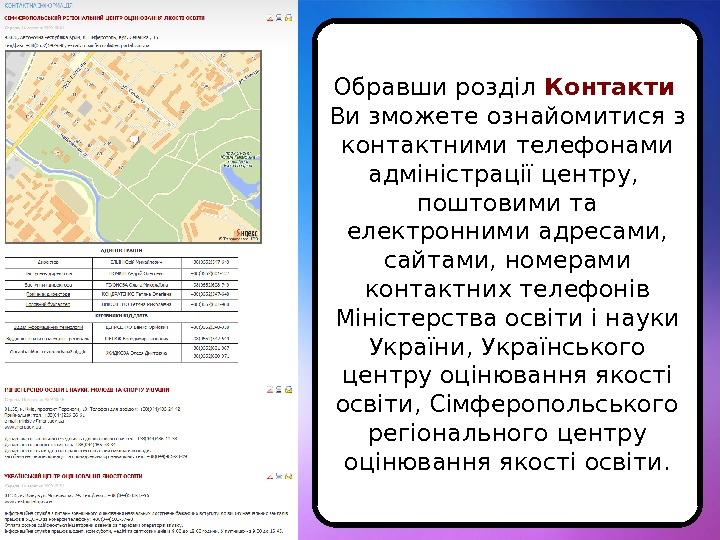Open the Ukrainian center for quality assessment heading
720x540 pixels.
73,476
